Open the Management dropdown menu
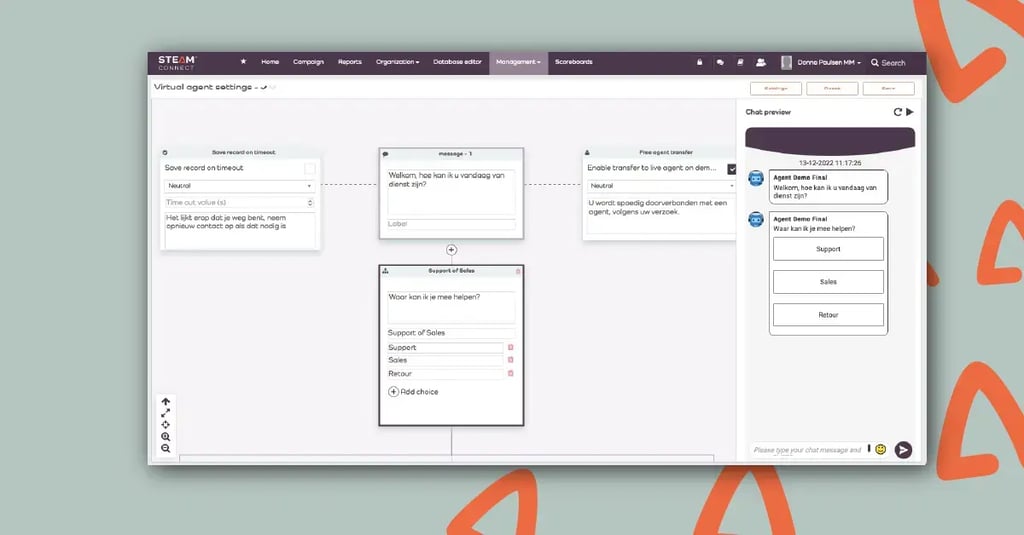Viewport: 1024px width, 535px height. point(518,62)
